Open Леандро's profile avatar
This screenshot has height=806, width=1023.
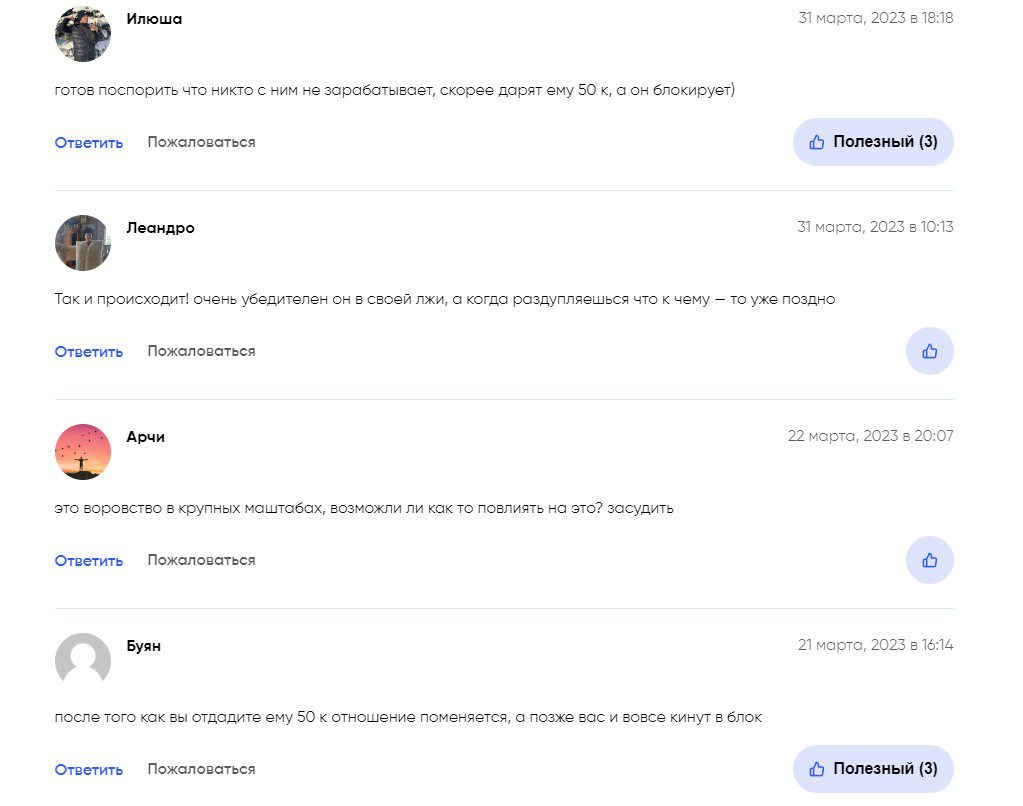83,243
